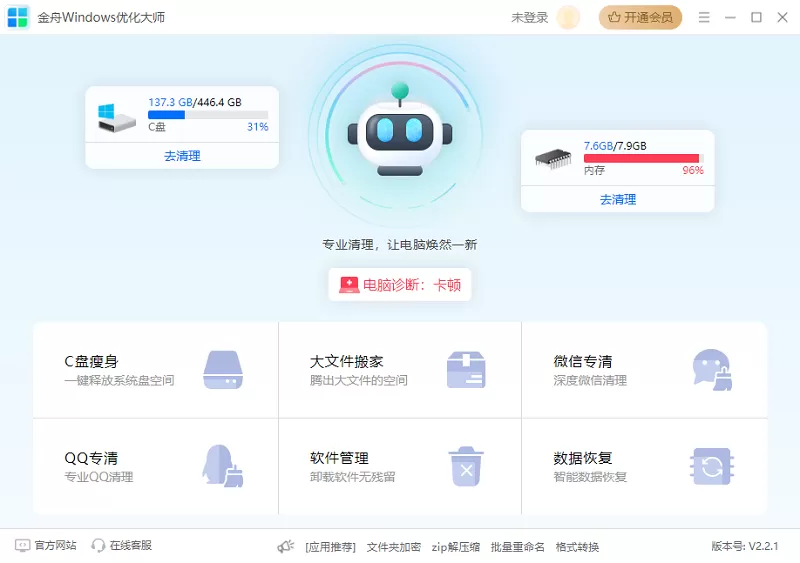Image resolution: width=800 pixels, height=563 pixels.
Task: Click the megaphone announcement icon
Action: (x=286, y=547)
